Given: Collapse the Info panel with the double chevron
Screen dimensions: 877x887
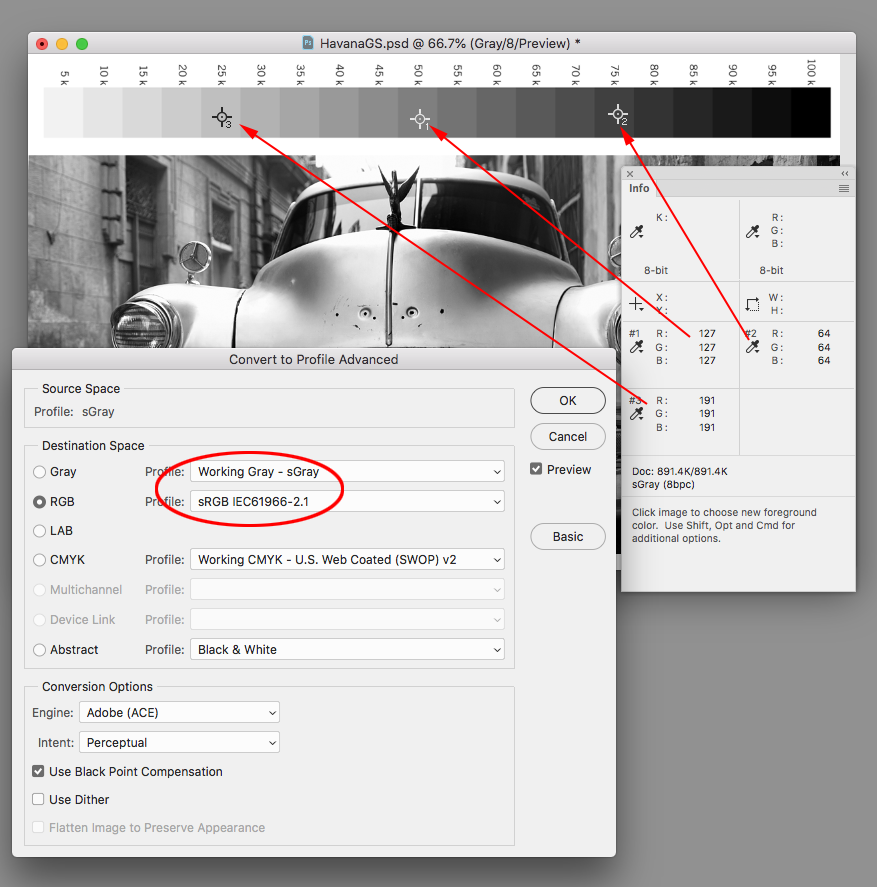Looking at the screenshot, I should coord(845,172).
